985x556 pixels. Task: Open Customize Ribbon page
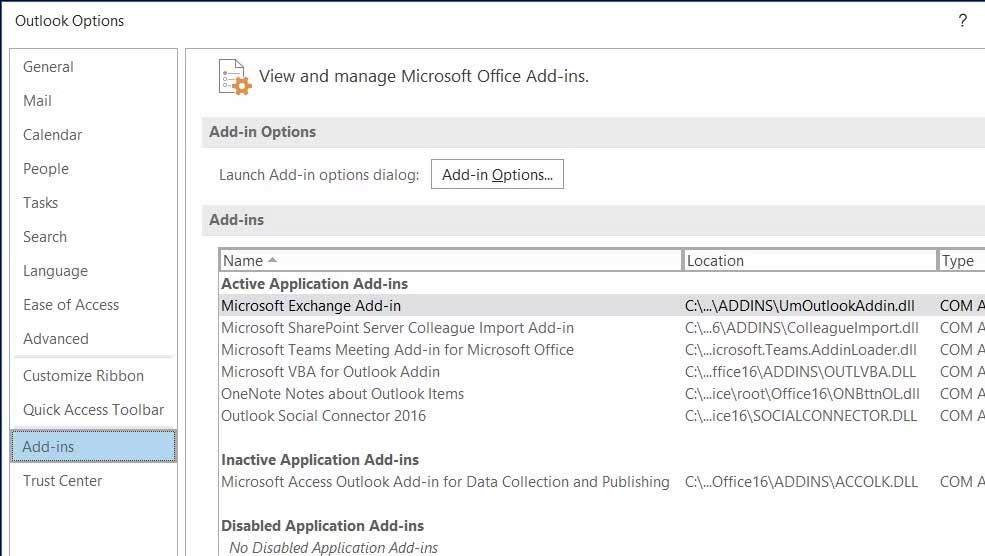pos(84,376)
